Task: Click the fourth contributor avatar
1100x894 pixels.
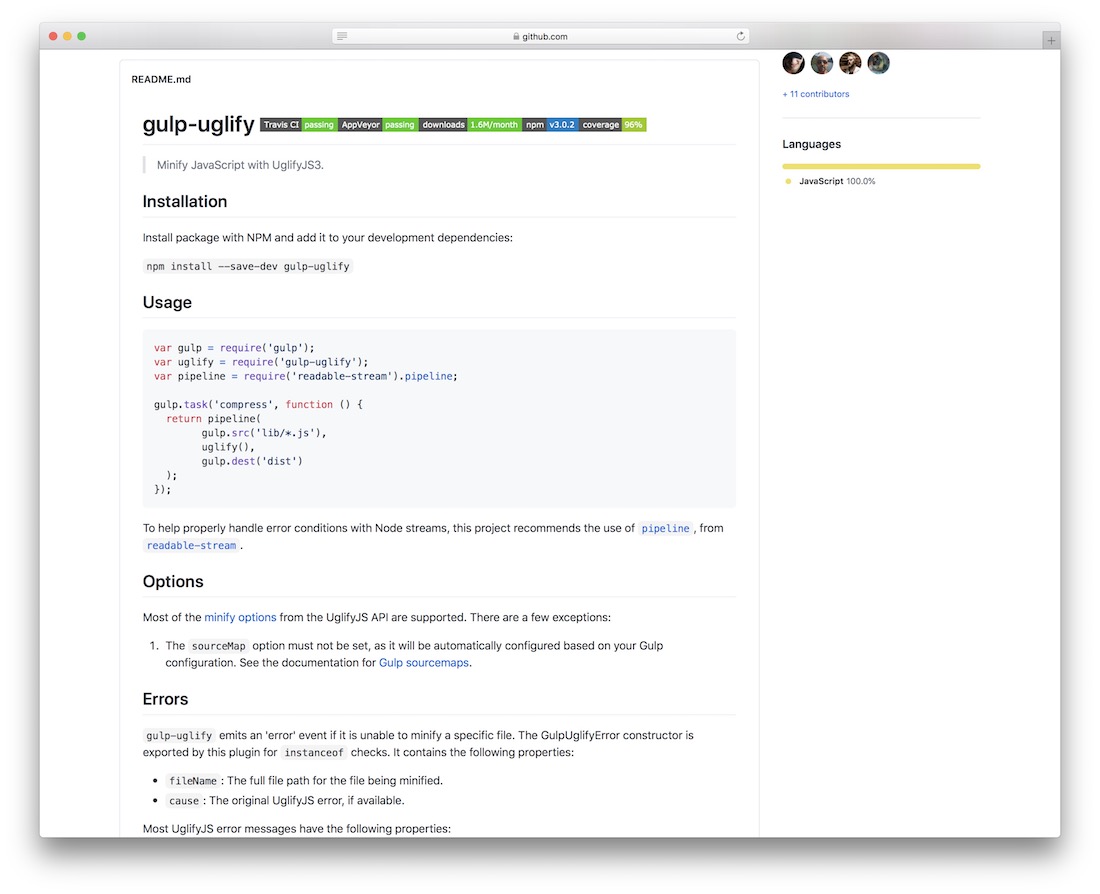Action: click(x=878, y=63)
